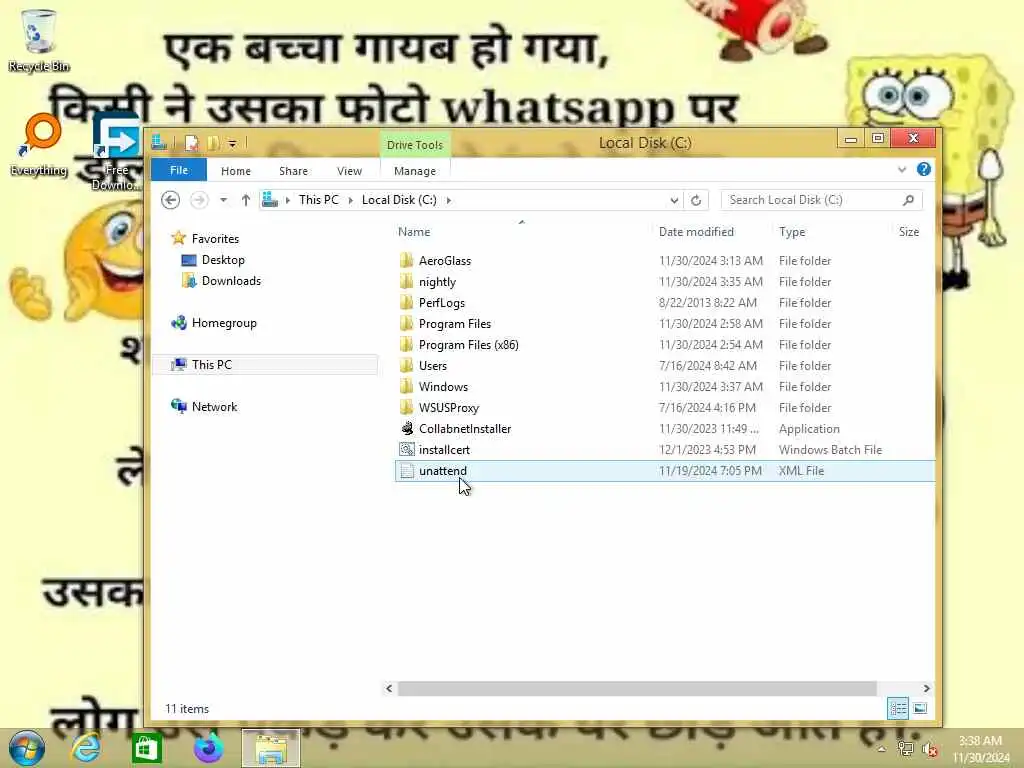This screenshot has height=768, width=1024.
Task: Select the unattend XML file icon
Action: 407,471
